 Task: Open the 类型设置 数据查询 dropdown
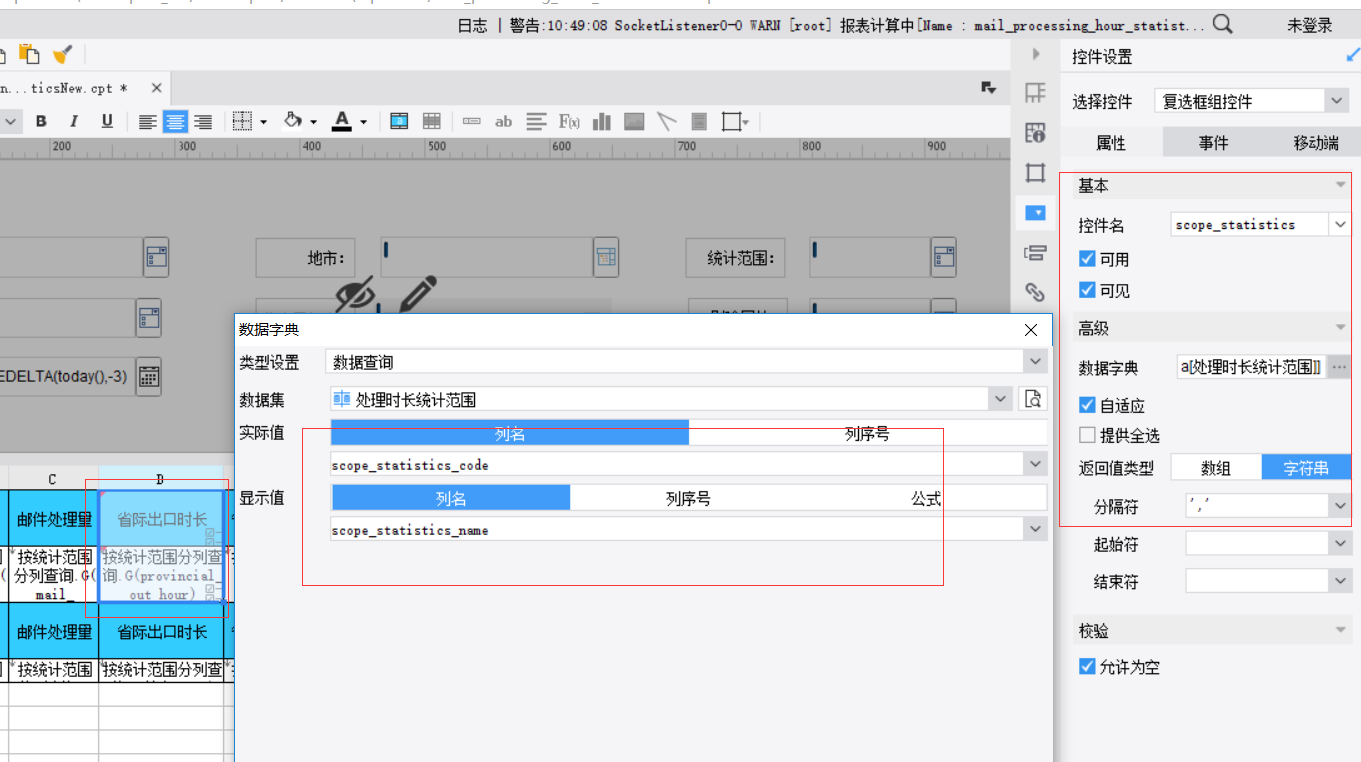pyautogui.click(x=1036, y=361)
